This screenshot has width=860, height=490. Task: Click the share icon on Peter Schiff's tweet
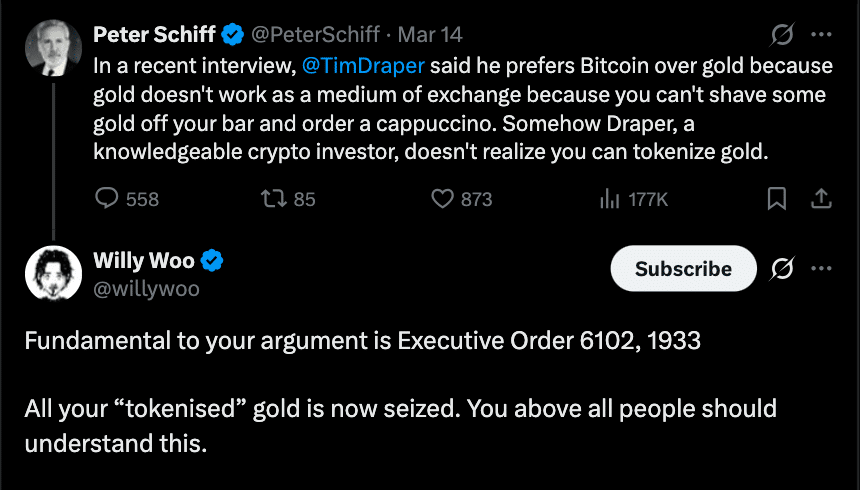coord(821,199)
